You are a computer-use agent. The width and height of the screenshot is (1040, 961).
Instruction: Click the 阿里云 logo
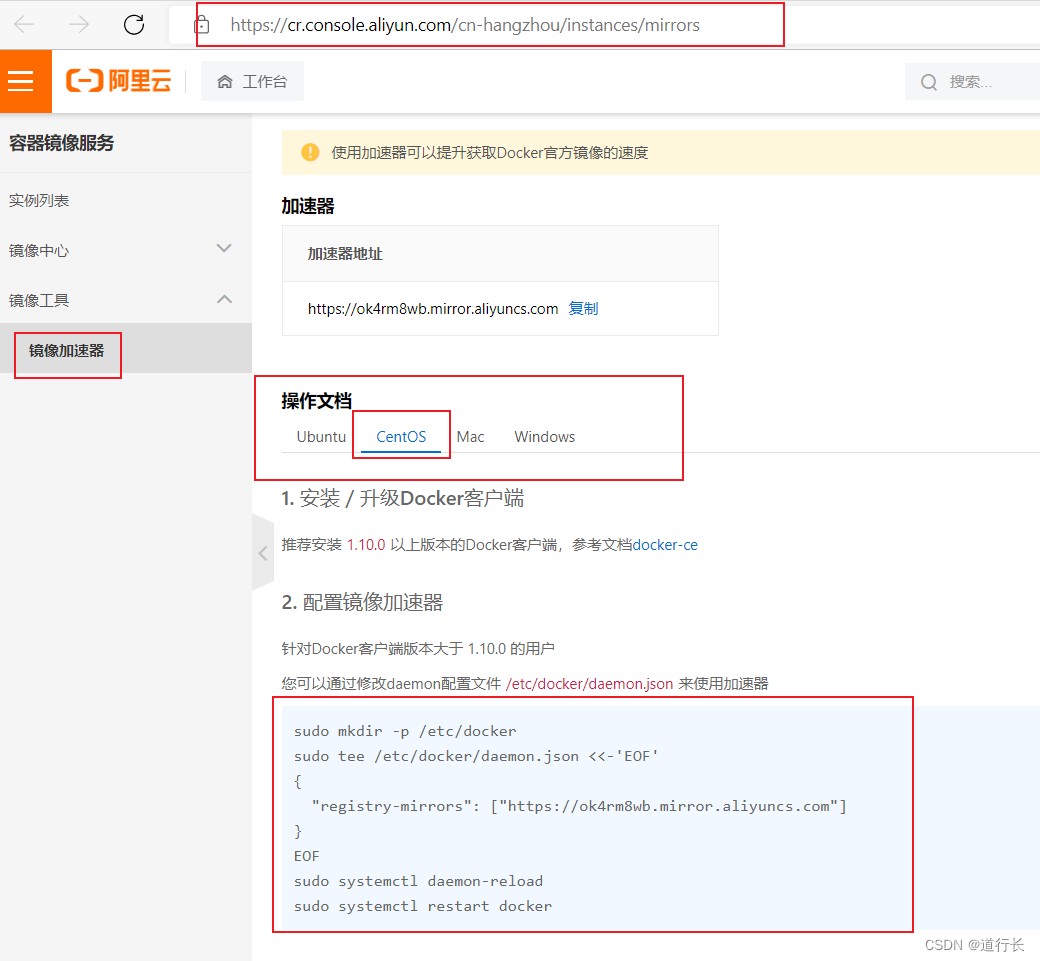[119, 81]
